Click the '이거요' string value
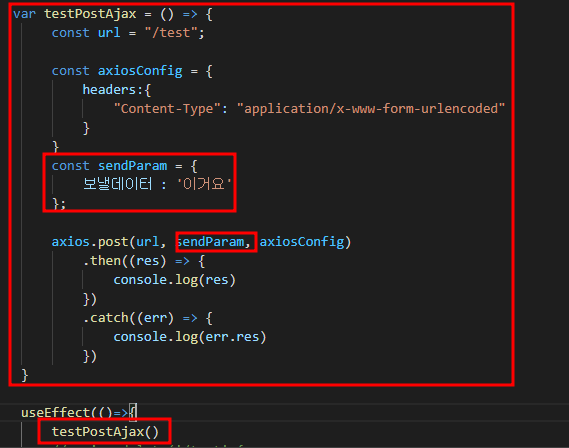 (x=204, y=184)
